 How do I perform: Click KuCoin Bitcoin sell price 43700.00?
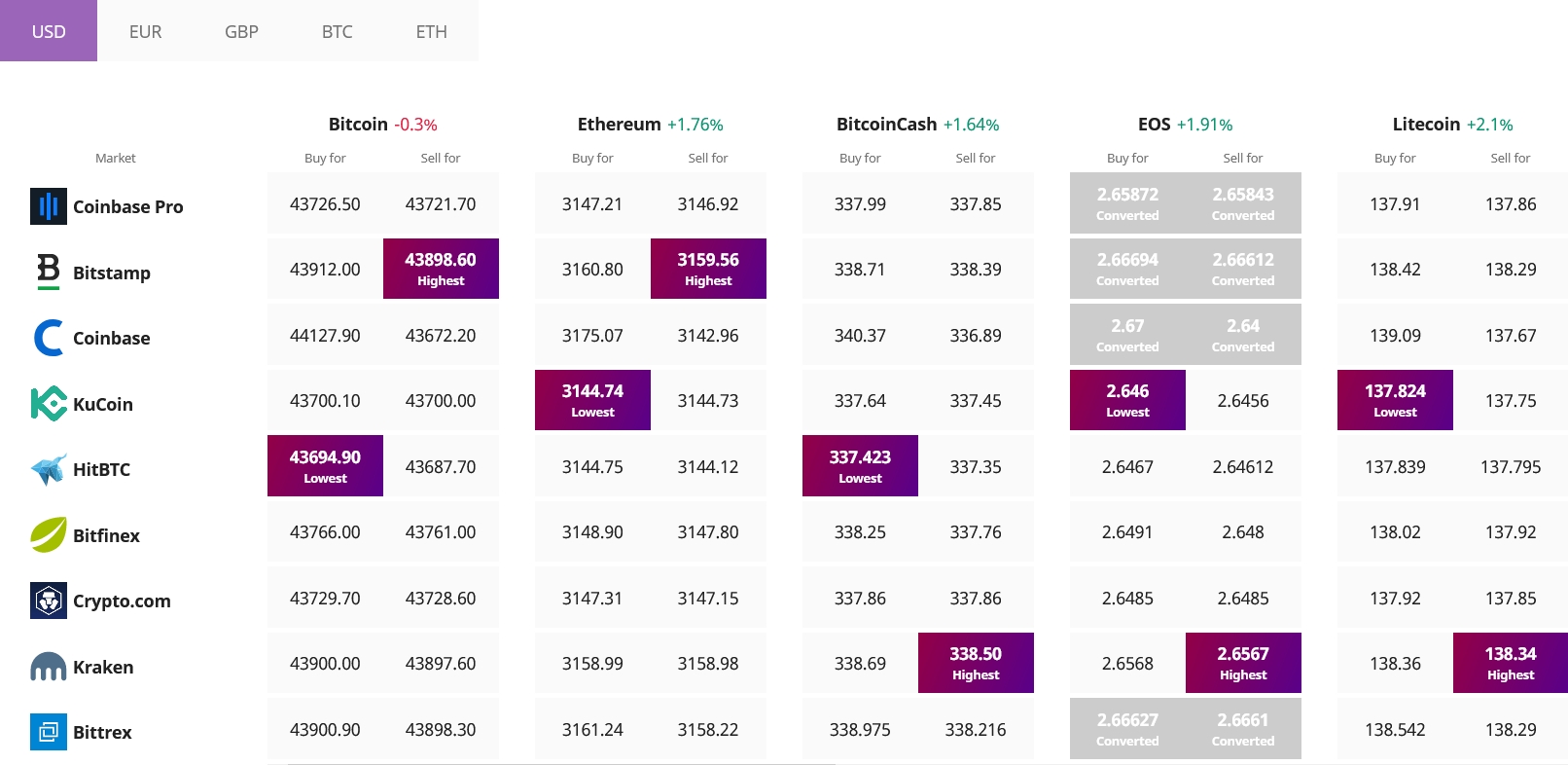point(441,401)
